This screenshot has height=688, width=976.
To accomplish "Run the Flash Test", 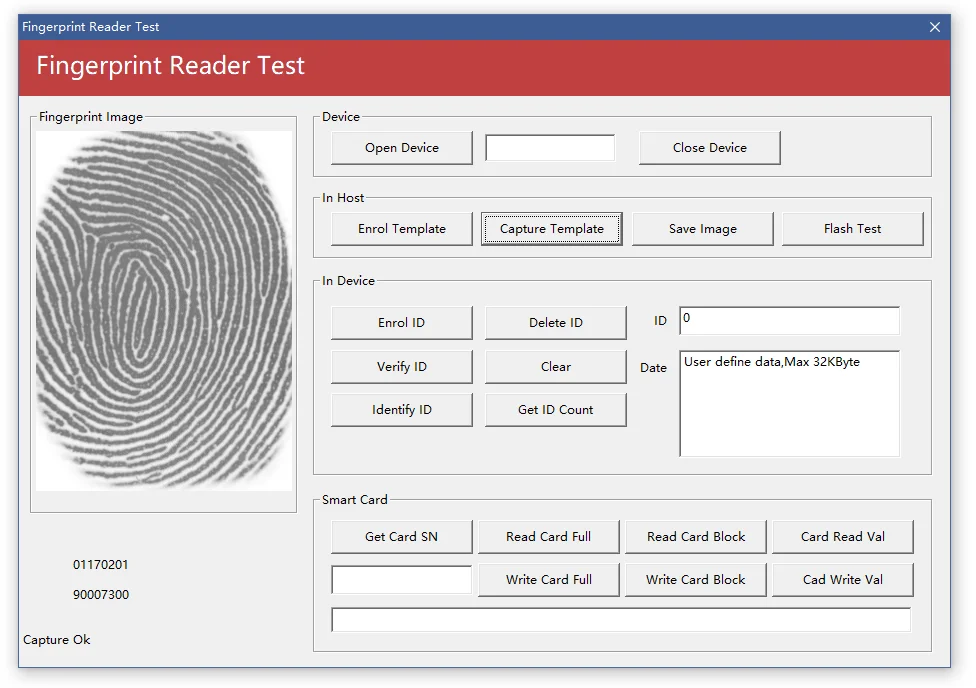I will [853, 228].
